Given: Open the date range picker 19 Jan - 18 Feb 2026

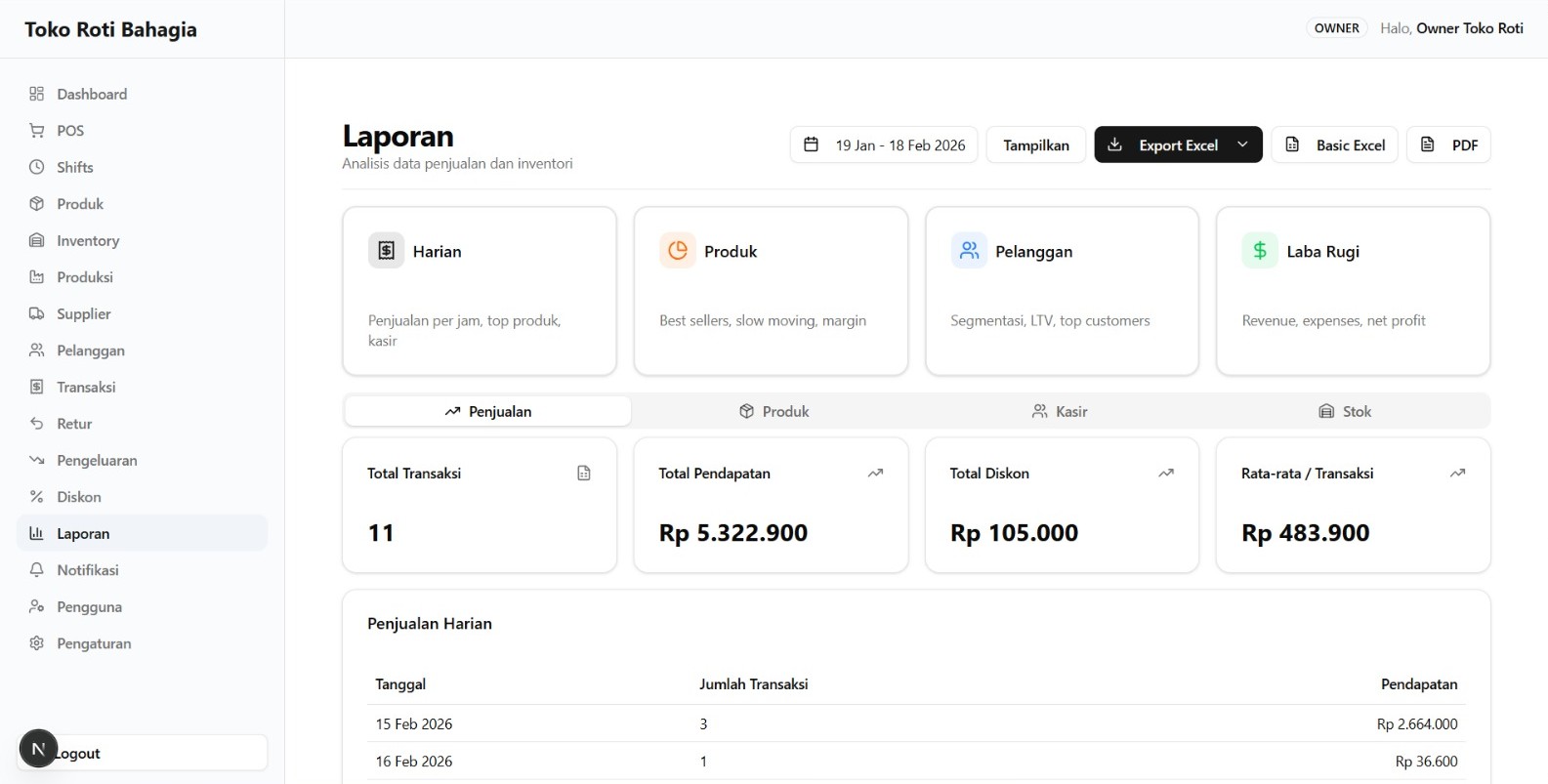Looking at the screenshot, I should coord(884,144).
